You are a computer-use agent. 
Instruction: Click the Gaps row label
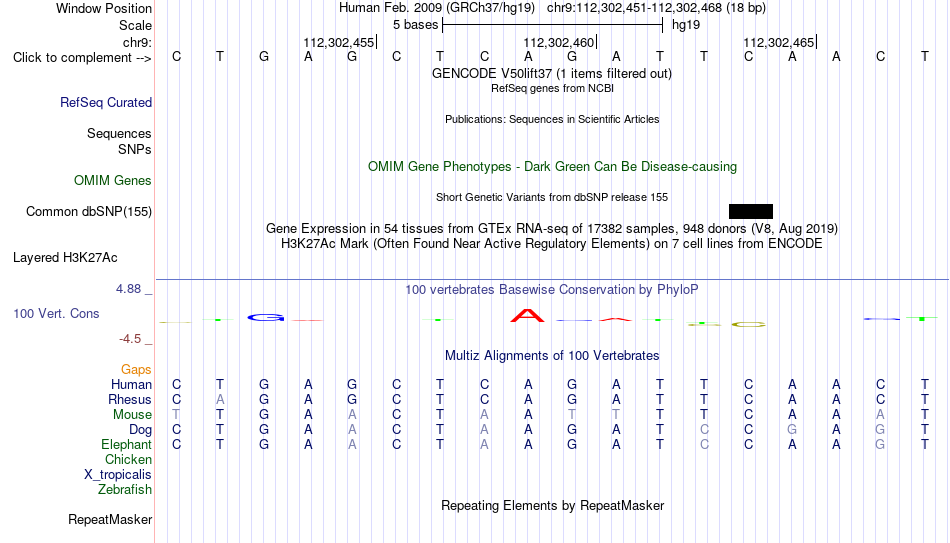coord(136,370)
